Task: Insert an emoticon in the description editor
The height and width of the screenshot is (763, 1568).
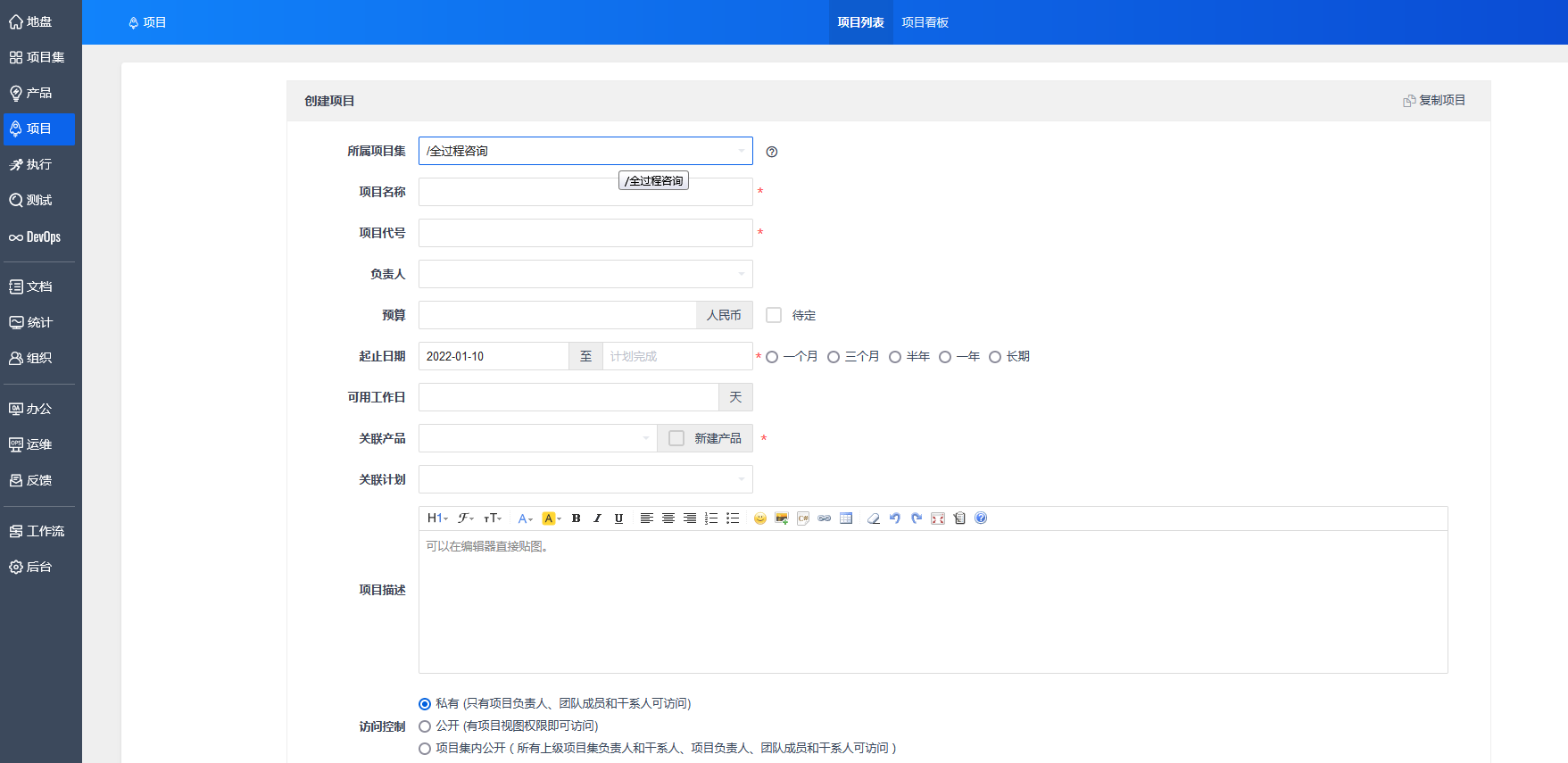Action: tap(759, 518)
